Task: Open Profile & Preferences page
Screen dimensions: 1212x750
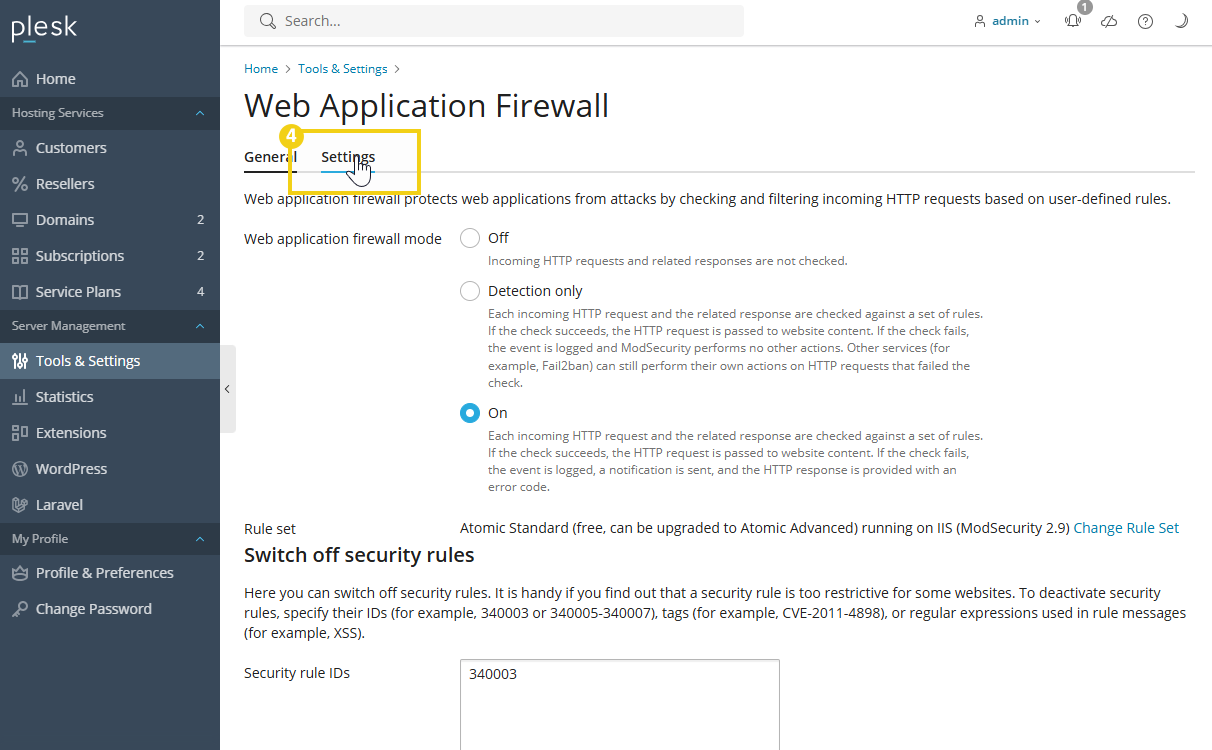Action: (110, 573)
